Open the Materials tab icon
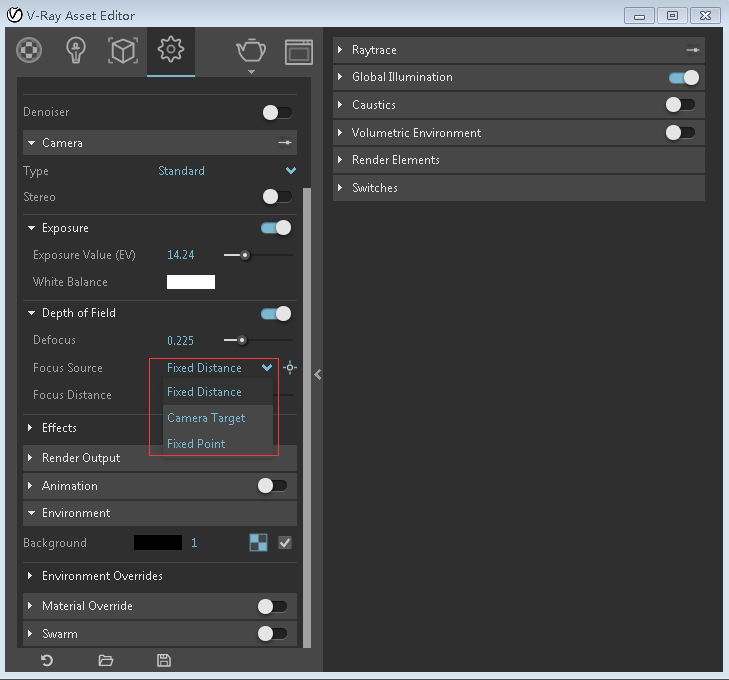Image resolution: width=729 pixels, height=680 pixels. pos(30,50)
